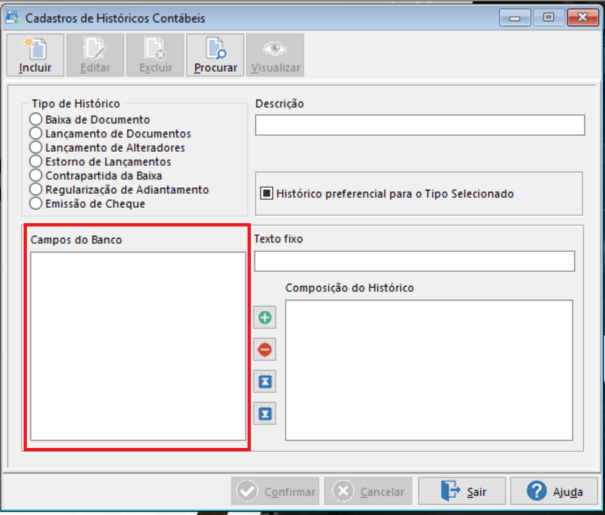
Task: Click inside the Campos do Banco list
Action: point(138,346)
